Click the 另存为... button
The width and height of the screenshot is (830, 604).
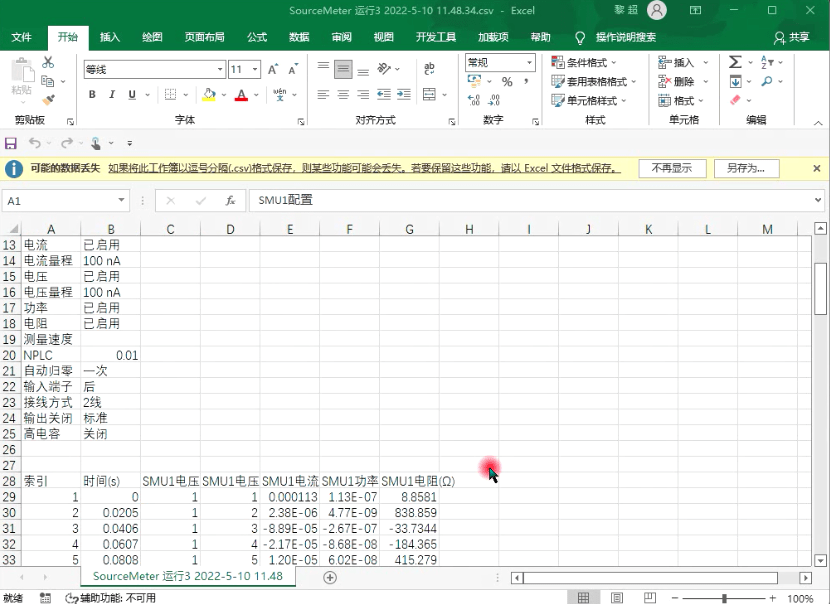coord(746,168)
